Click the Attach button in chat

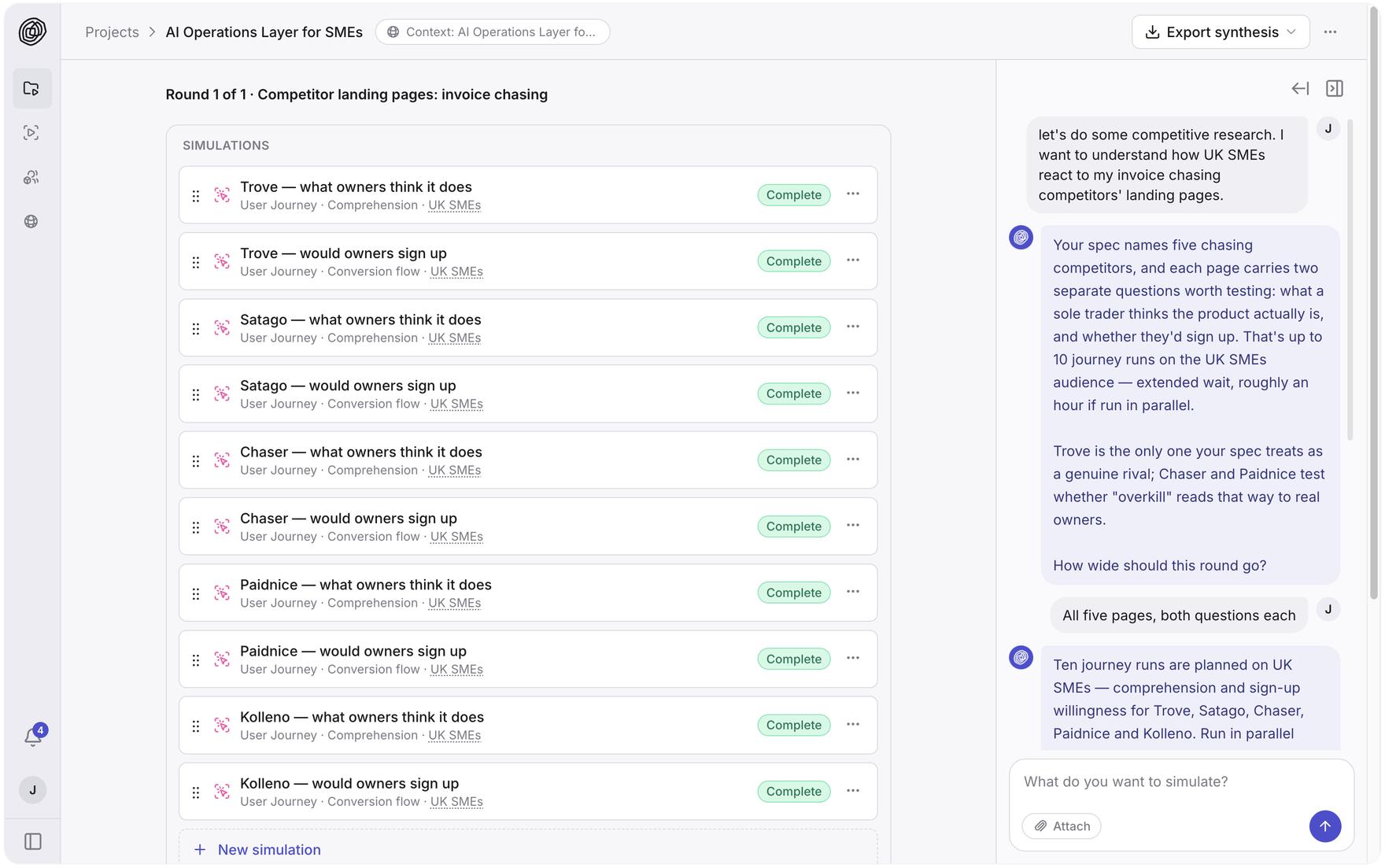click(1062, 826)
